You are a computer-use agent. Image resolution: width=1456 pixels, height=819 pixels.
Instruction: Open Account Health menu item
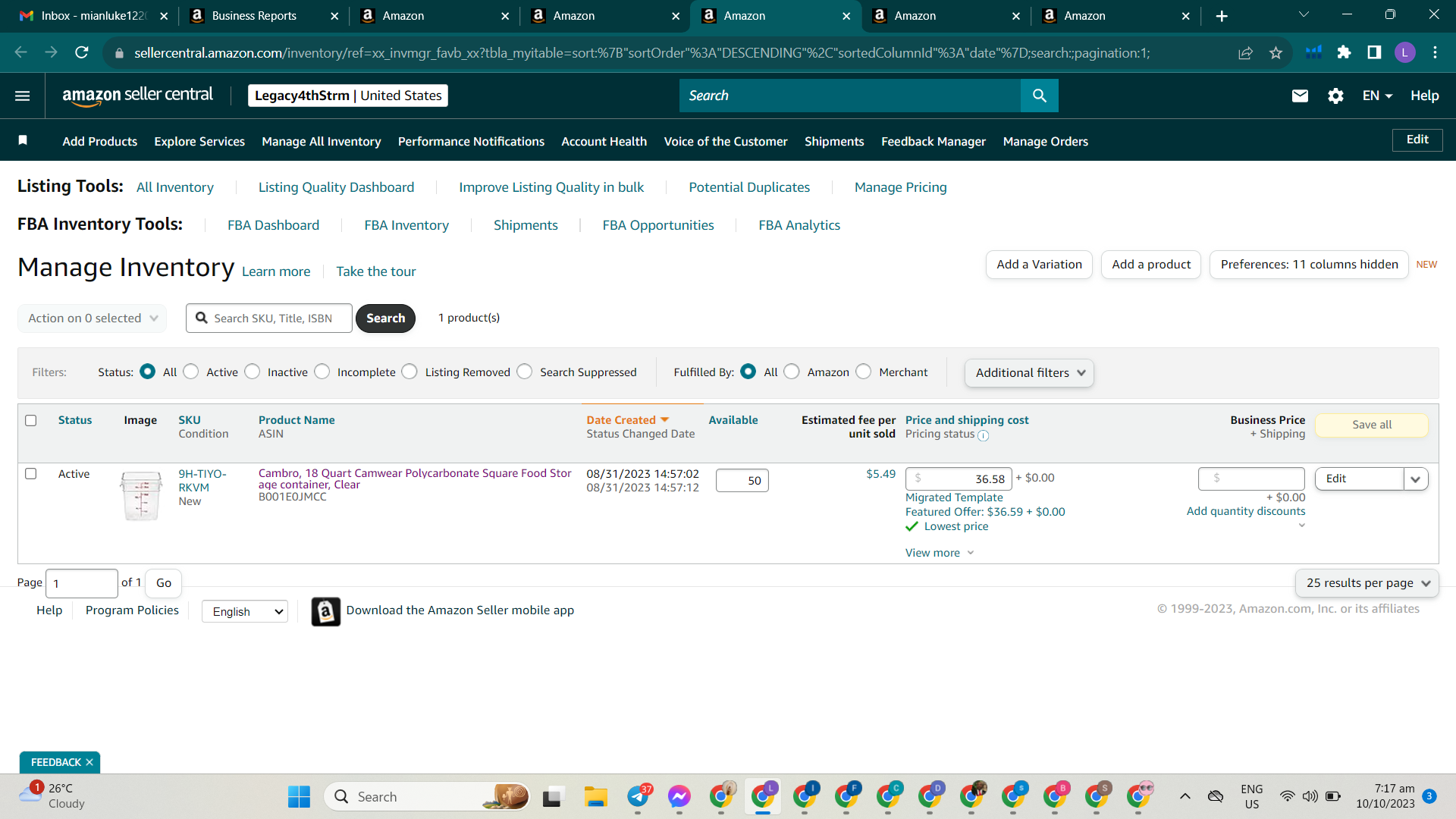pyautogui.click(x=604, y=141)
